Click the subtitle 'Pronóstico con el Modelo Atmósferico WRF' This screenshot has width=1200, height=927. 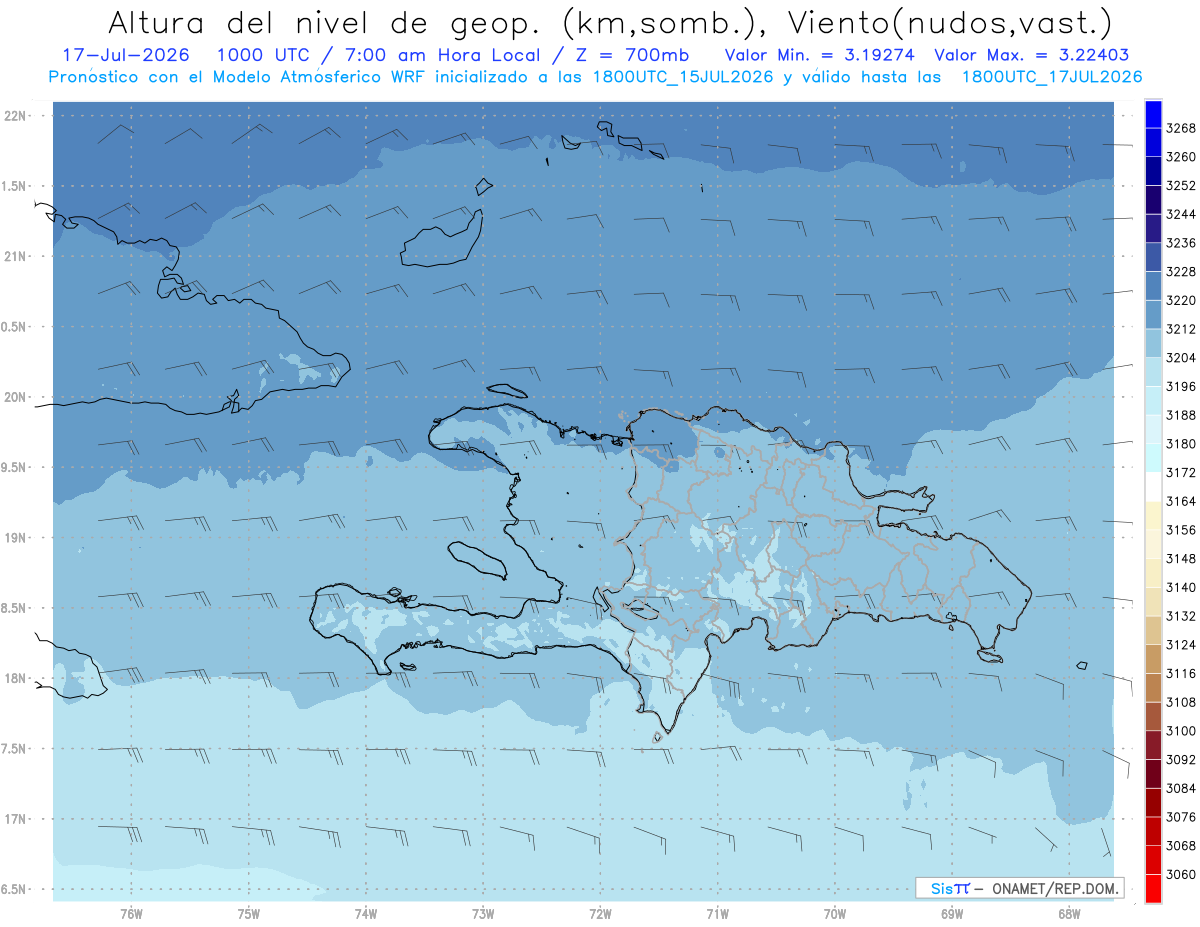[x=239, y=77]
